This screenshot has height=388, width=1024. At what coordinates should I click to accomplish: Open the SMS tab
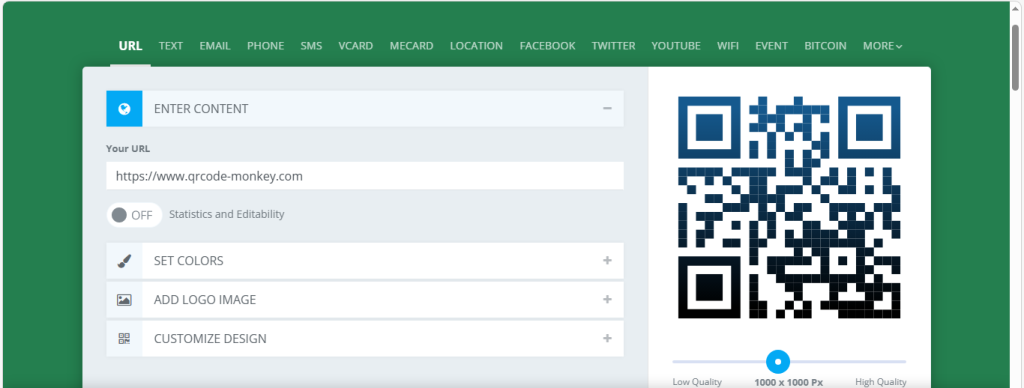tap(311, 46)
